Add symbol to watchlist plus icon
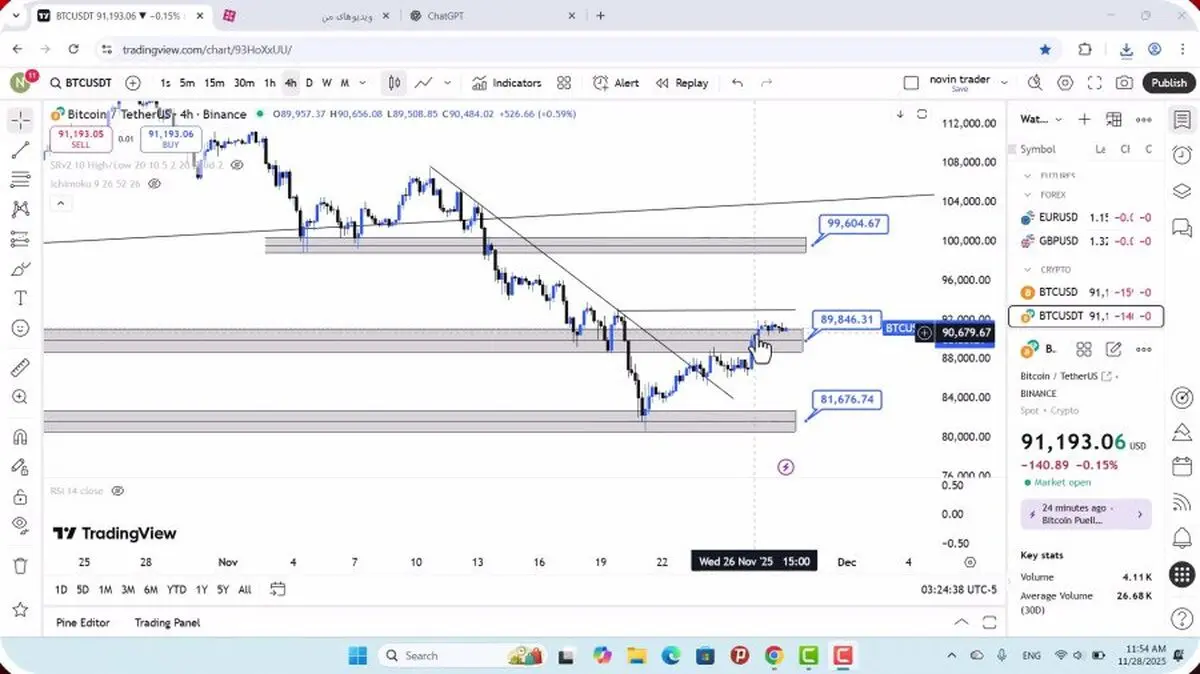Screen dimensions: 1200x674 (x=1084, y=119)
